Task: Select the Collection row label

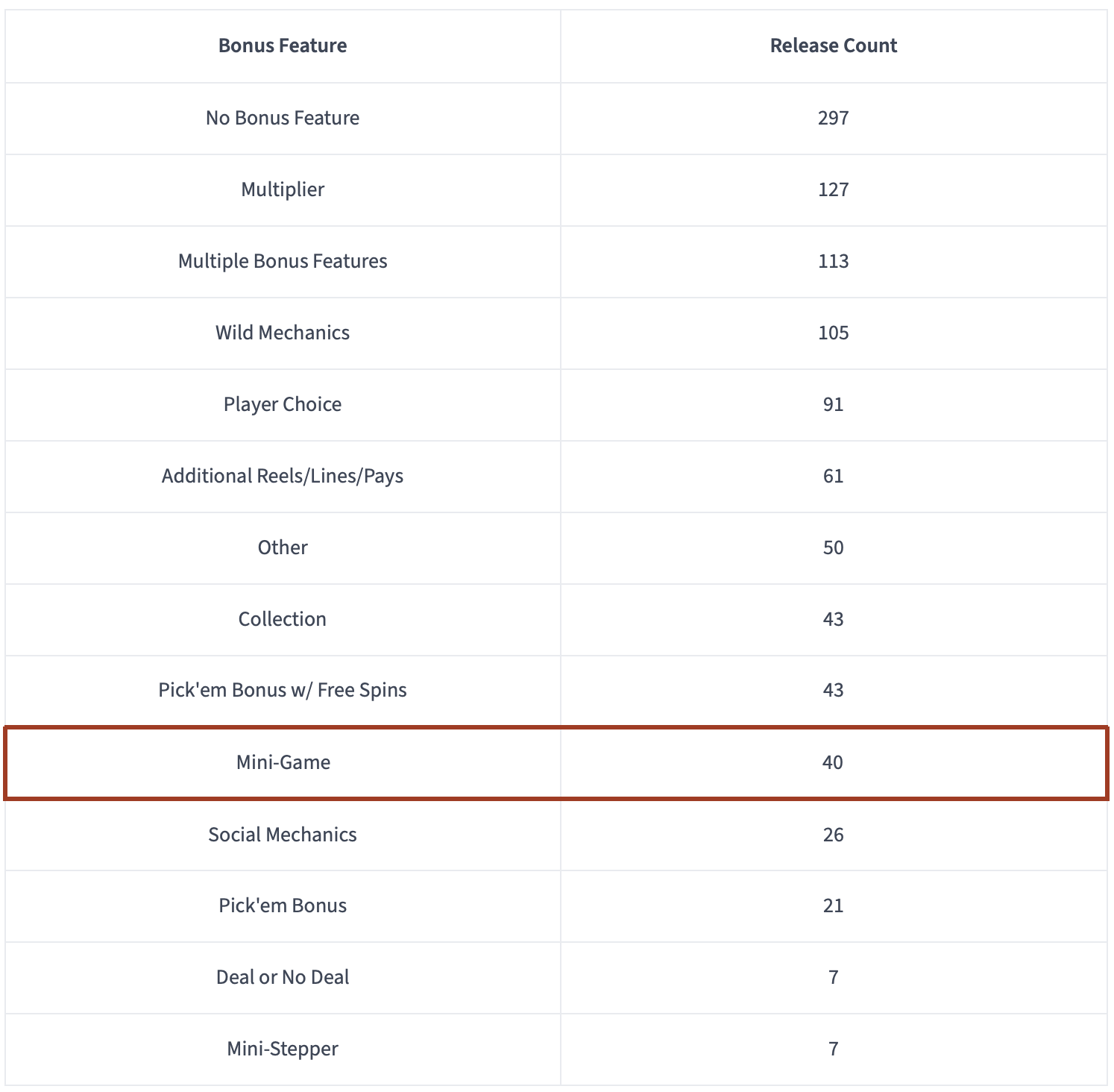Action: pos(283,619)
